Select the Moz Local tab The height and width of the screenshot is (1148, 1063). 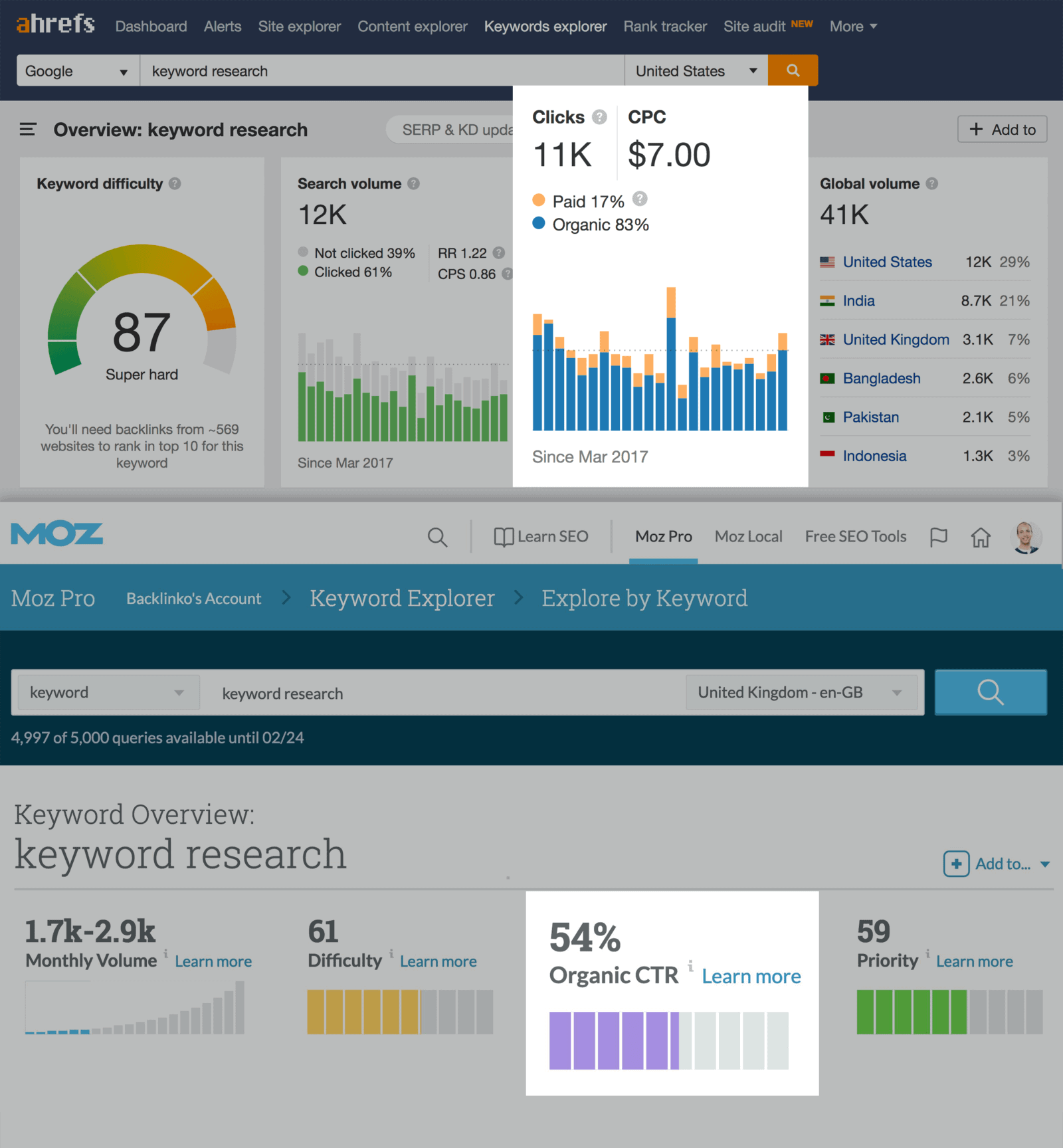(748, 536)
